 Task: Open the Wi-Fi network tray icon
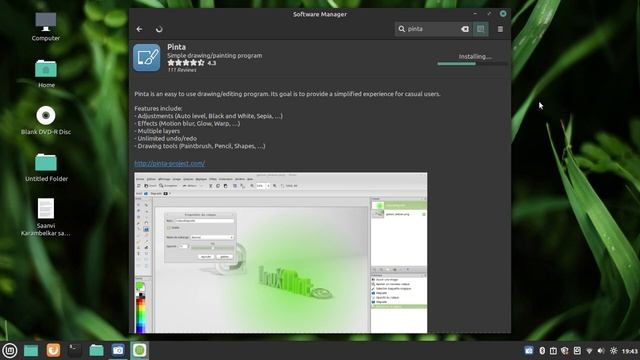pos(589,351)
